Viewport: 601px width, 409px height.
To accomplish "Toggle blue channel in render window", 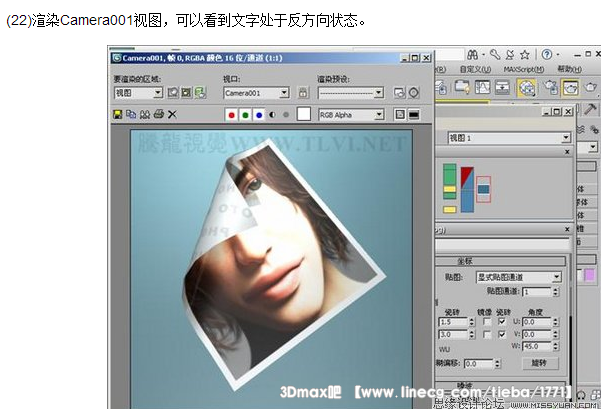I will click(x=259, y=115).
